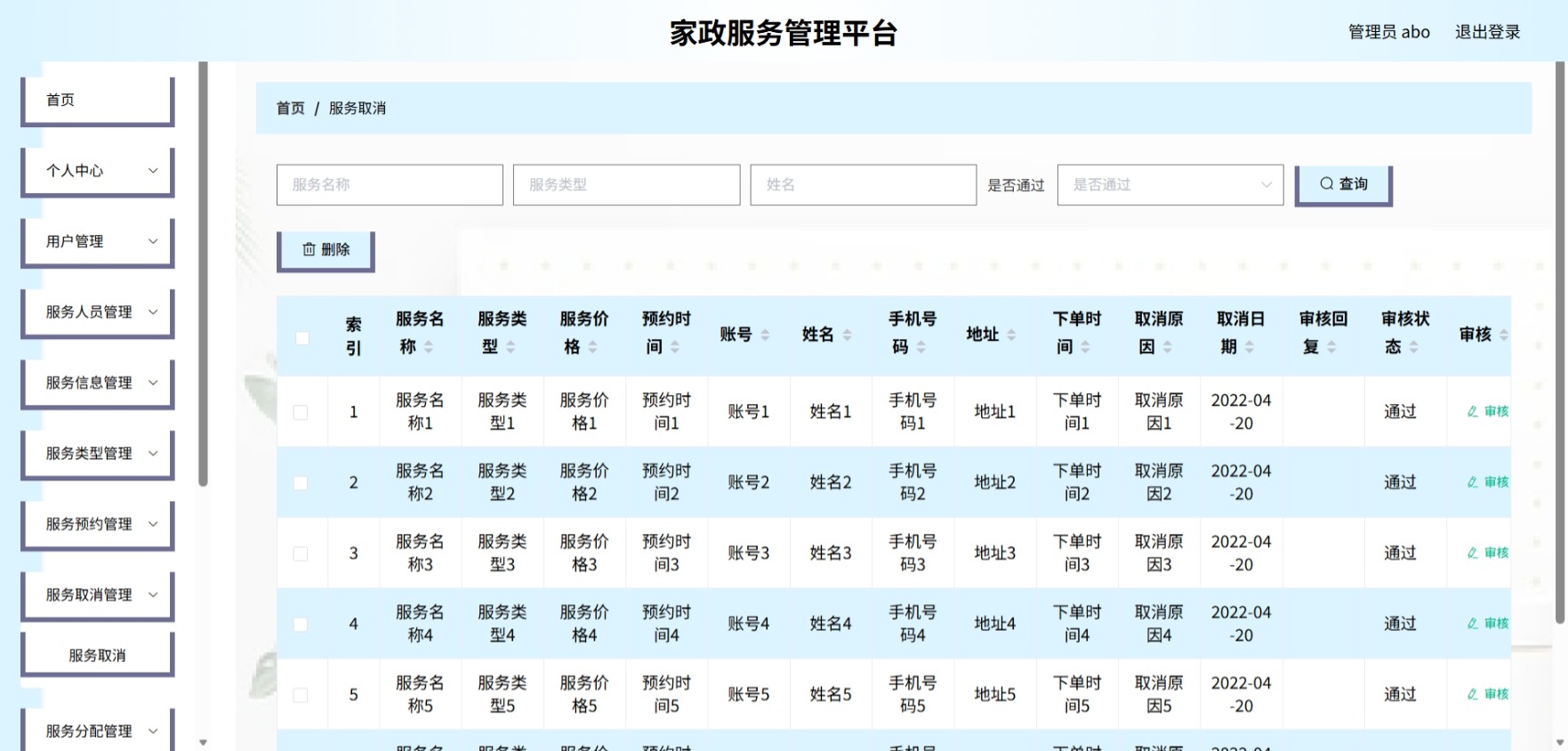This screenshot has height=751, width=1568.
Task: Click 管理员 abo user label
Action: pos(1388,32)
